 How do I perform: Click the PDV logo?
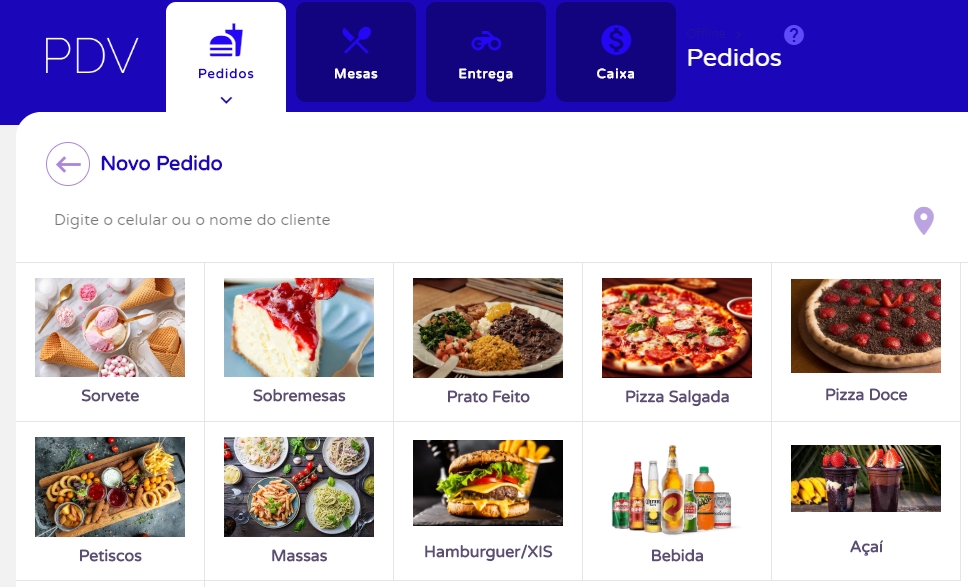pos(91,56)
